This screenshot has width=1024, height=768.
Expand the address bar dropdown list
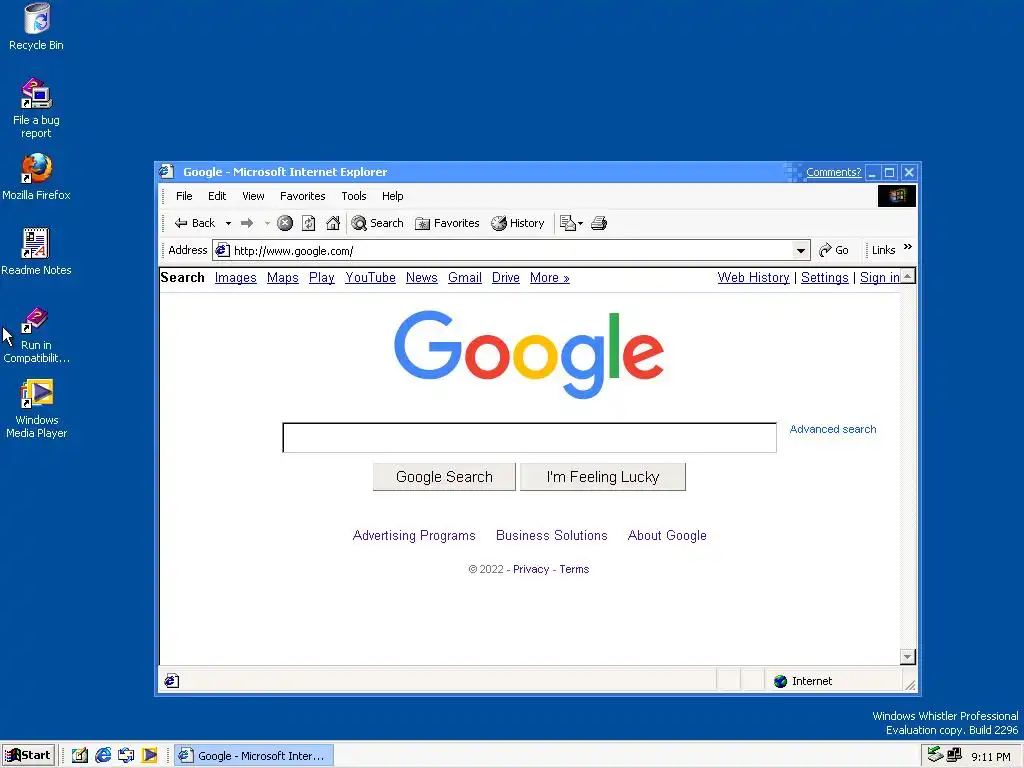801,251
